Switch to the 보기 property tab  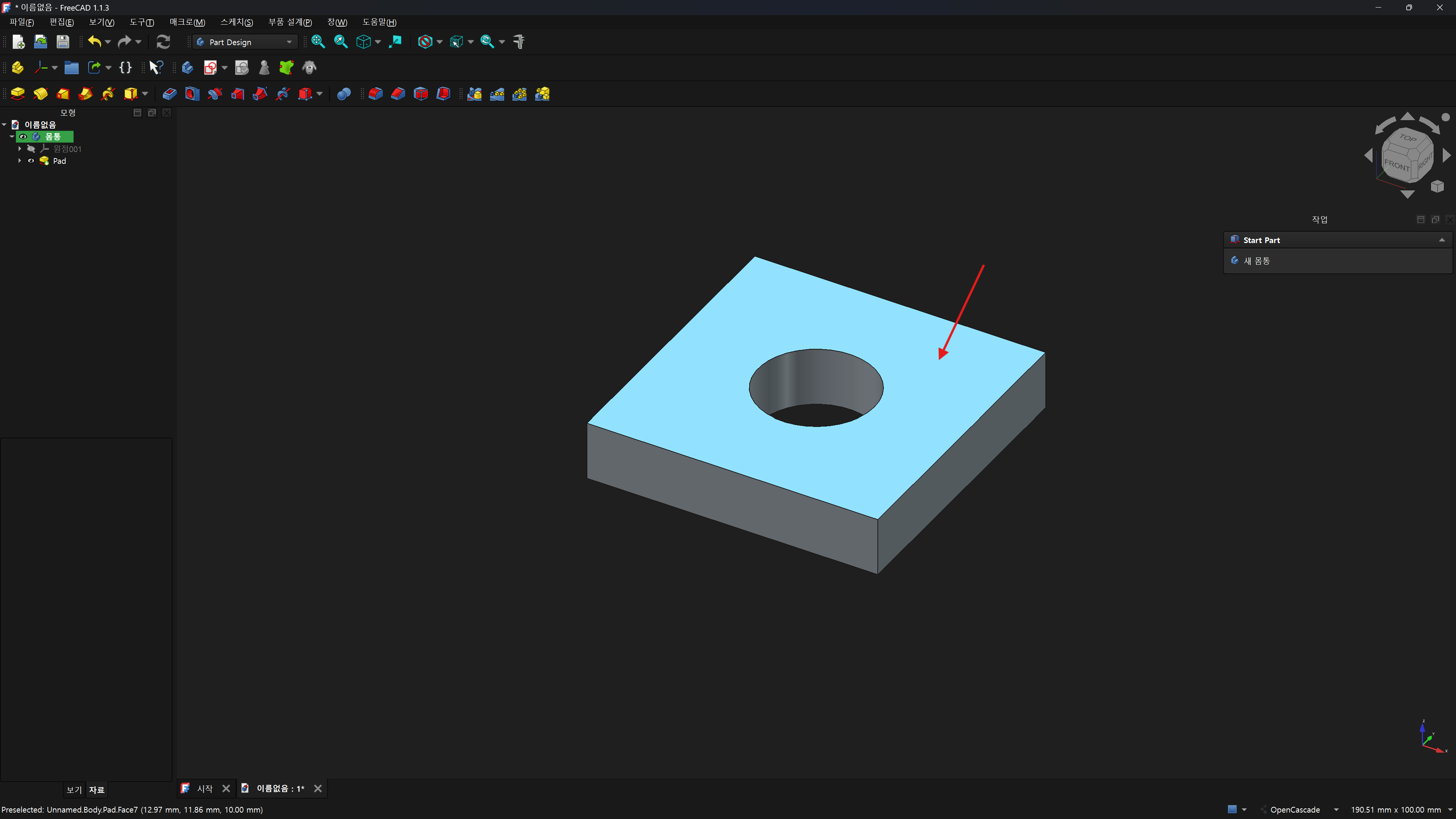[x=74, y=789]
